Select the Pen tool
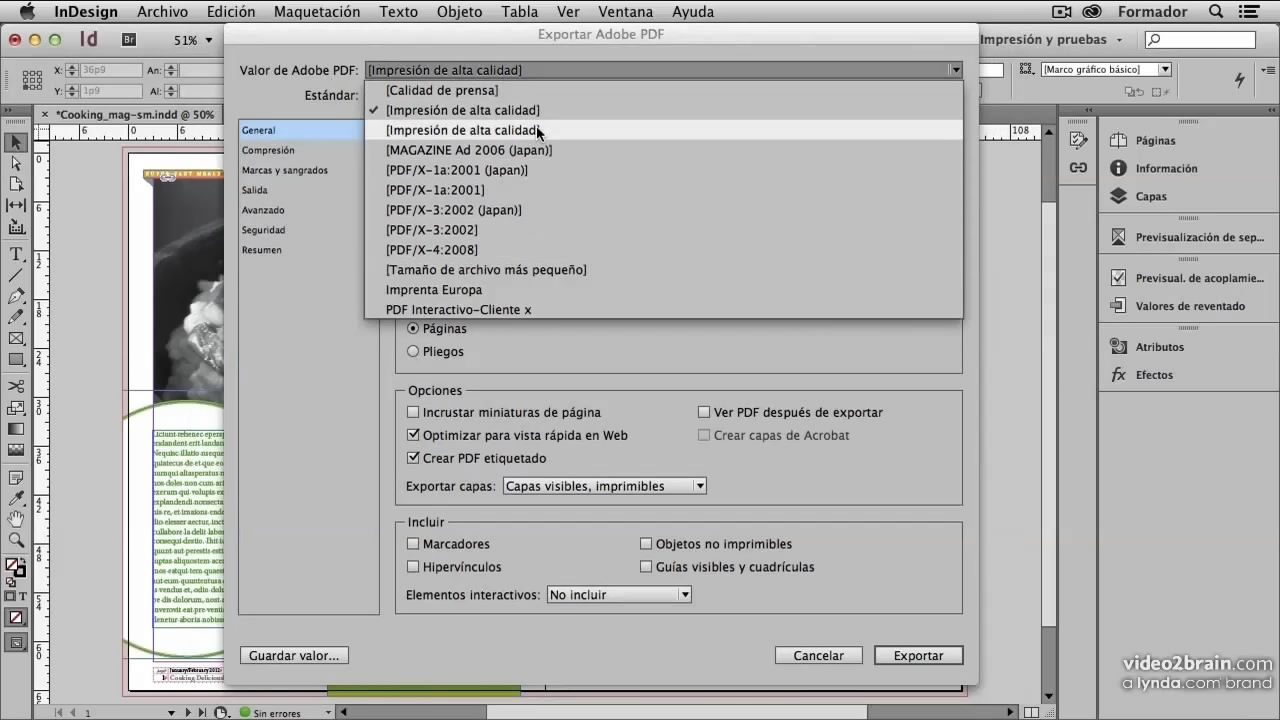This screenshot has height=720, width=1280. coord(16,296)
